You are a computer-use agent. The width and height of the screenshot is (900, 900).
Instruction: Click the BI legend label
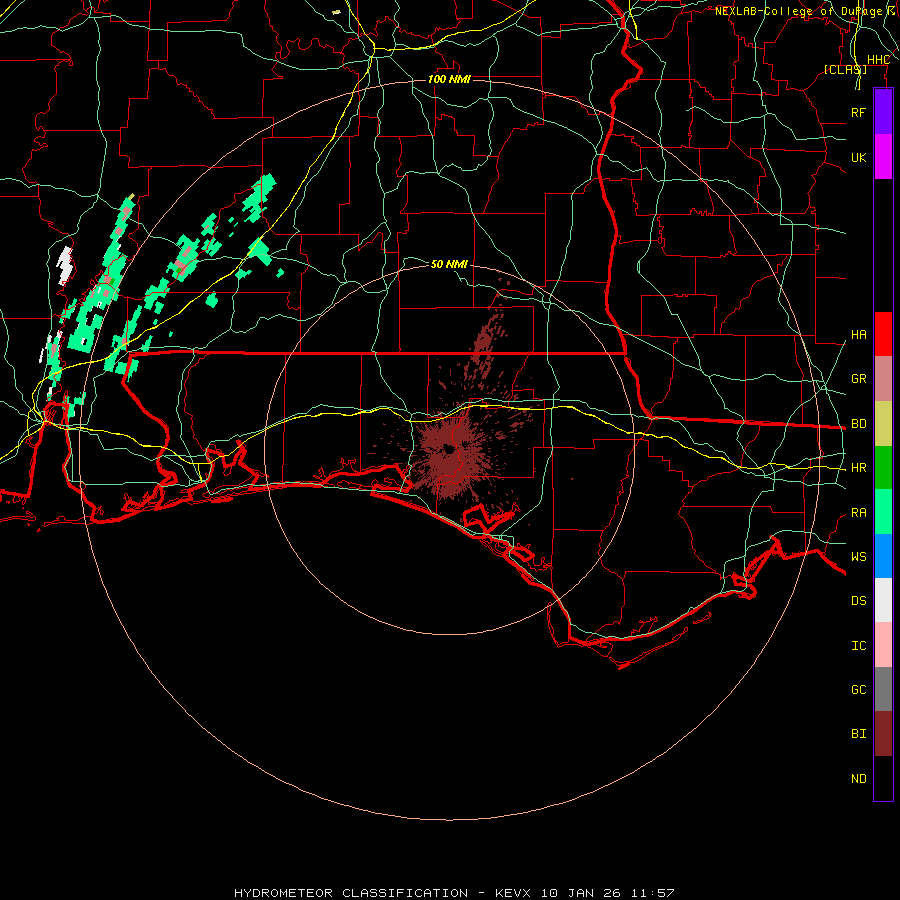pos(858,734)
